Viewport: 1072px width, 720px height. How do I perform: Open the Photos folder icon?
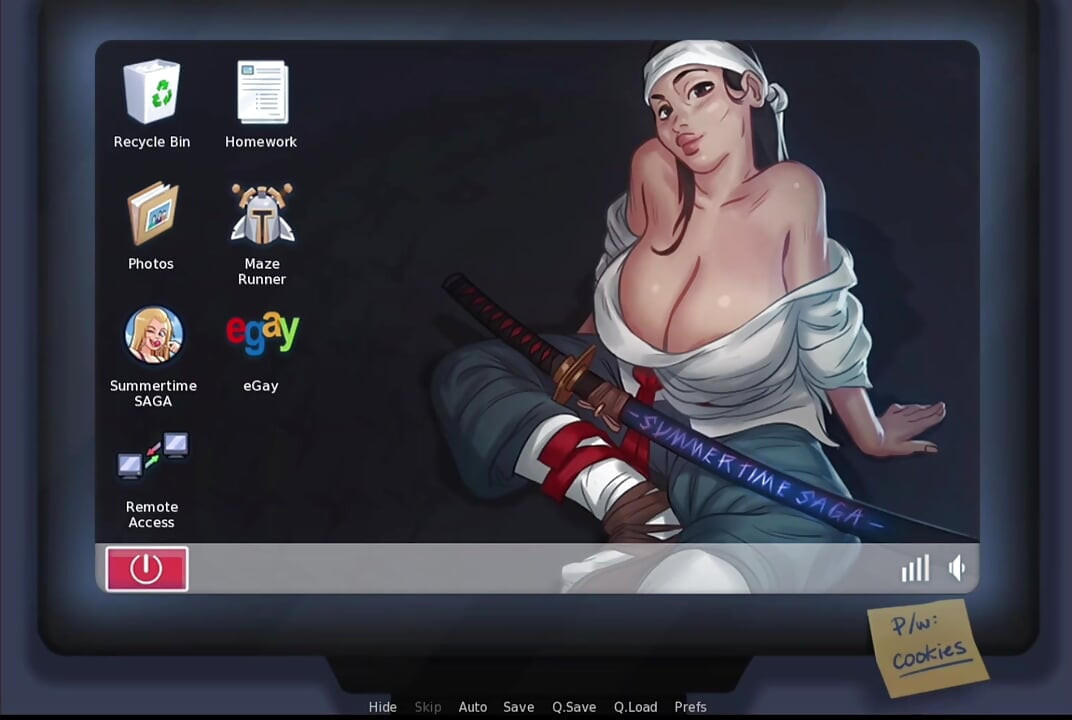pyautogui.click(x=152, y=213)
